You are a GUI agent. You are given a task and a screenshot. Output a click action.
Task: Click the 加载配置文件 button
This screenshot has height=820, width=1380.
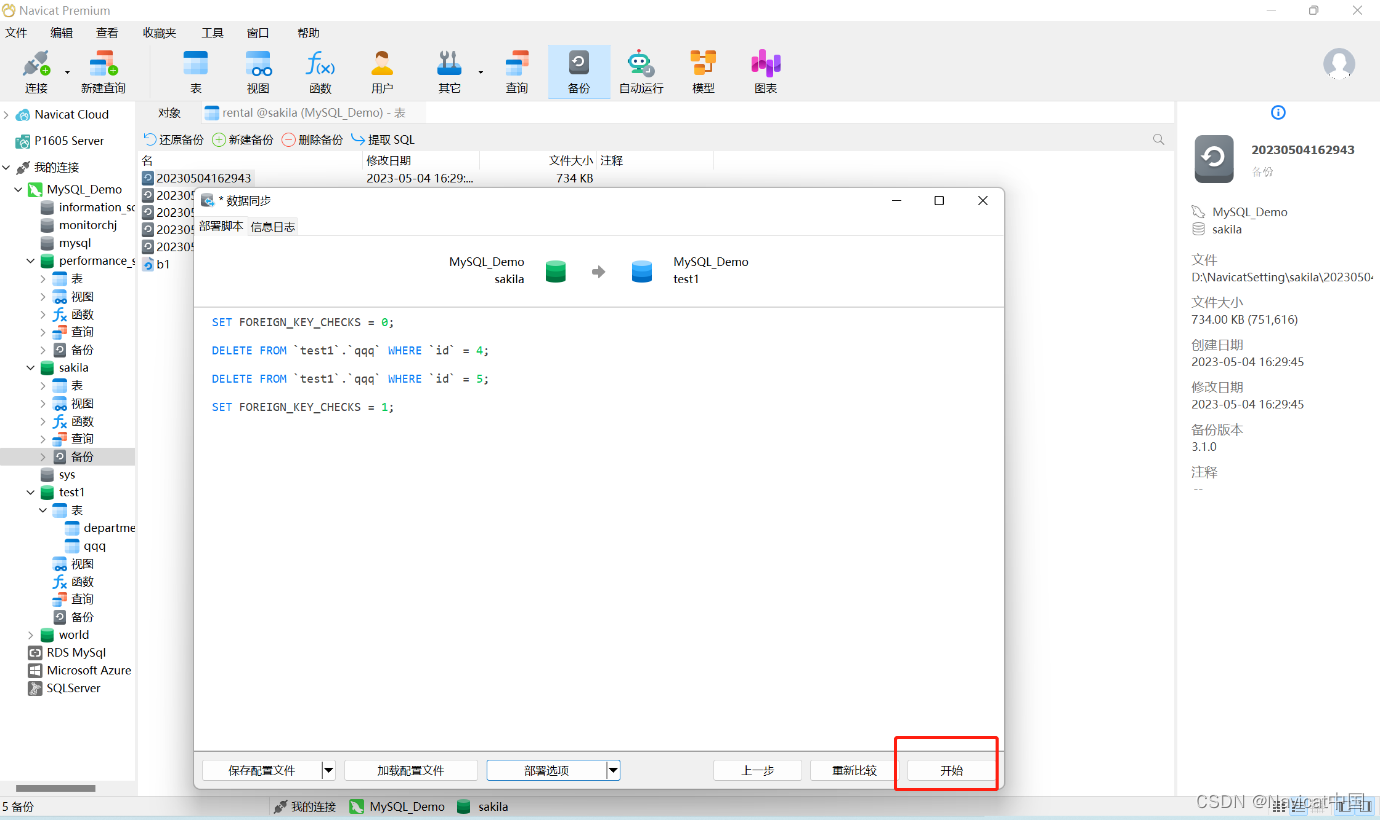click(x=411, y=771)
